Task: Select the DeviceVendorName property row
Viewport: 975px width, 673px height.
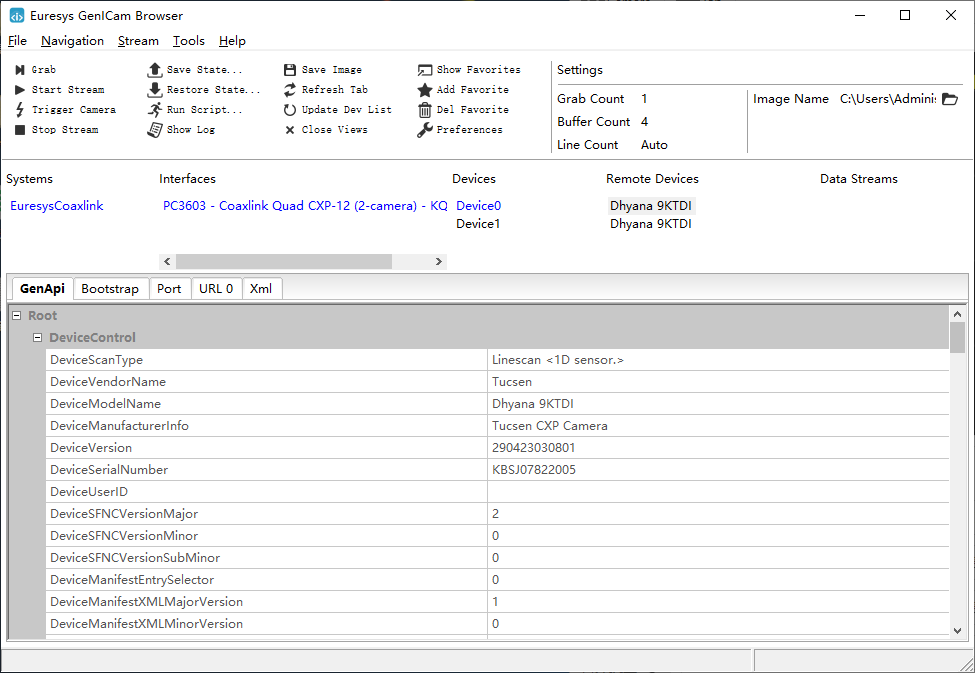Action: [x=497, y=381]
